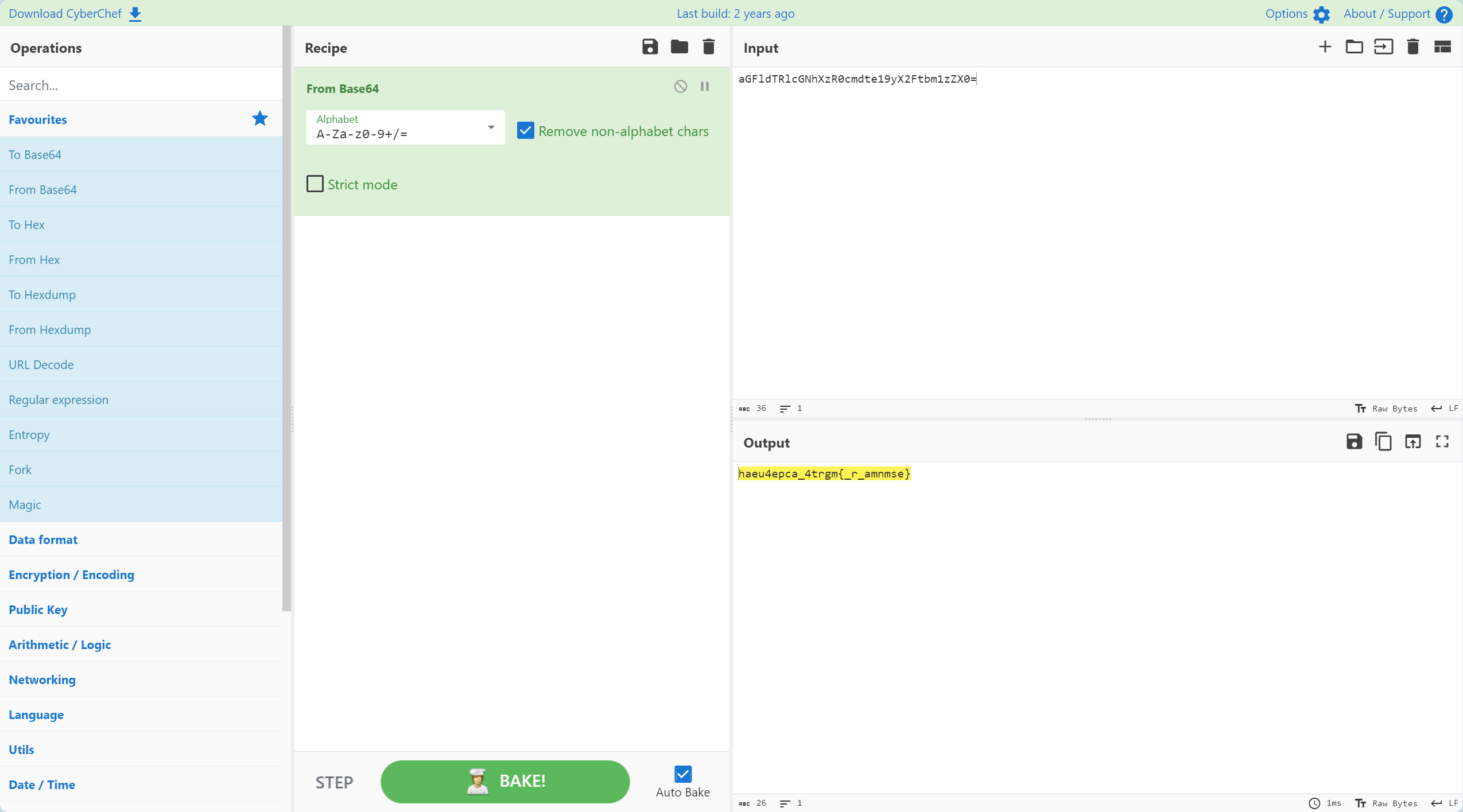1463x812 pixels.
Task: Select the Magic operation
Action: pos(25,504)
